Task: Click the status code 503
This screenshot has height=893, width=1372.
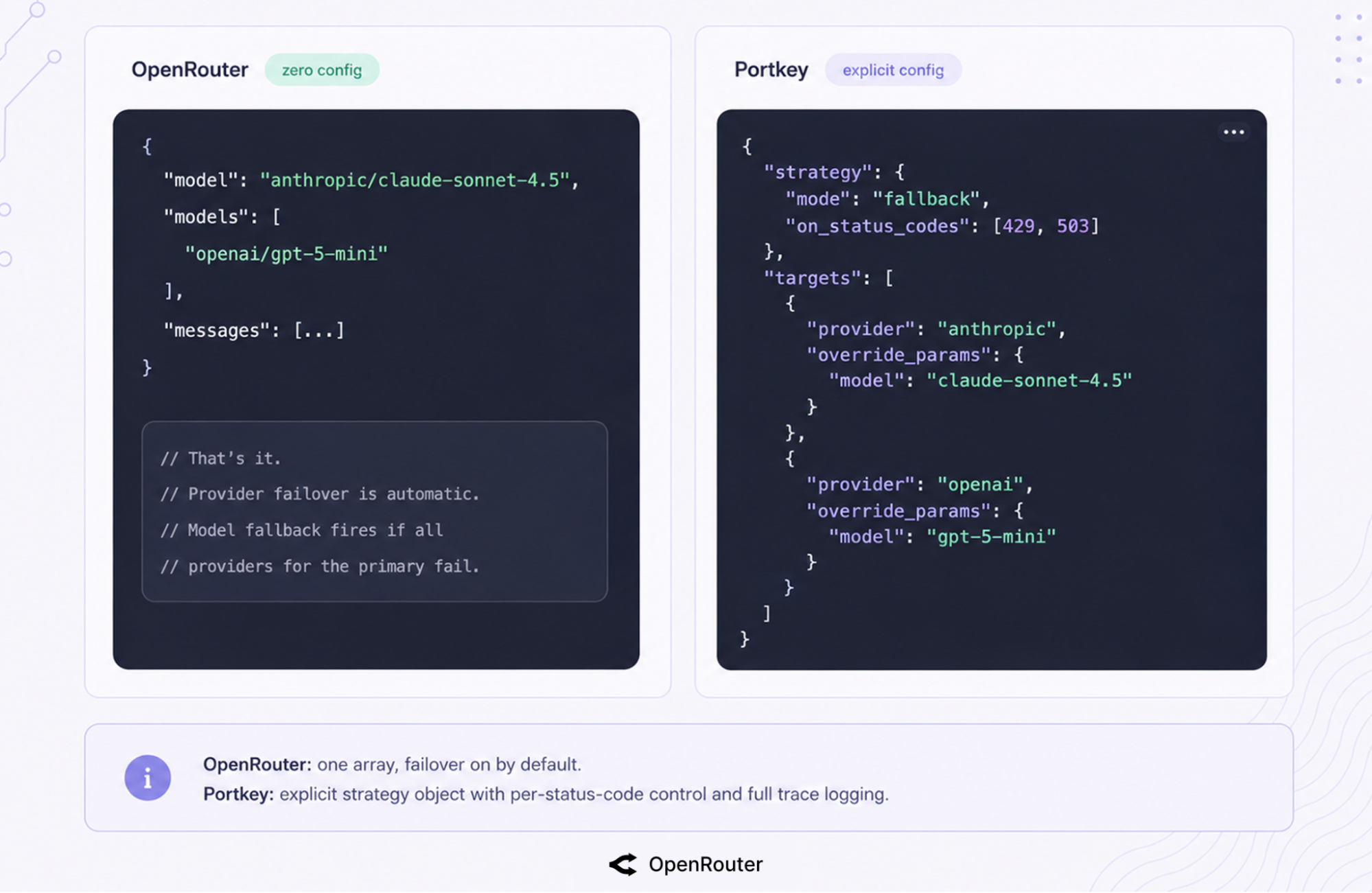Action: (x=1073, y=226)
